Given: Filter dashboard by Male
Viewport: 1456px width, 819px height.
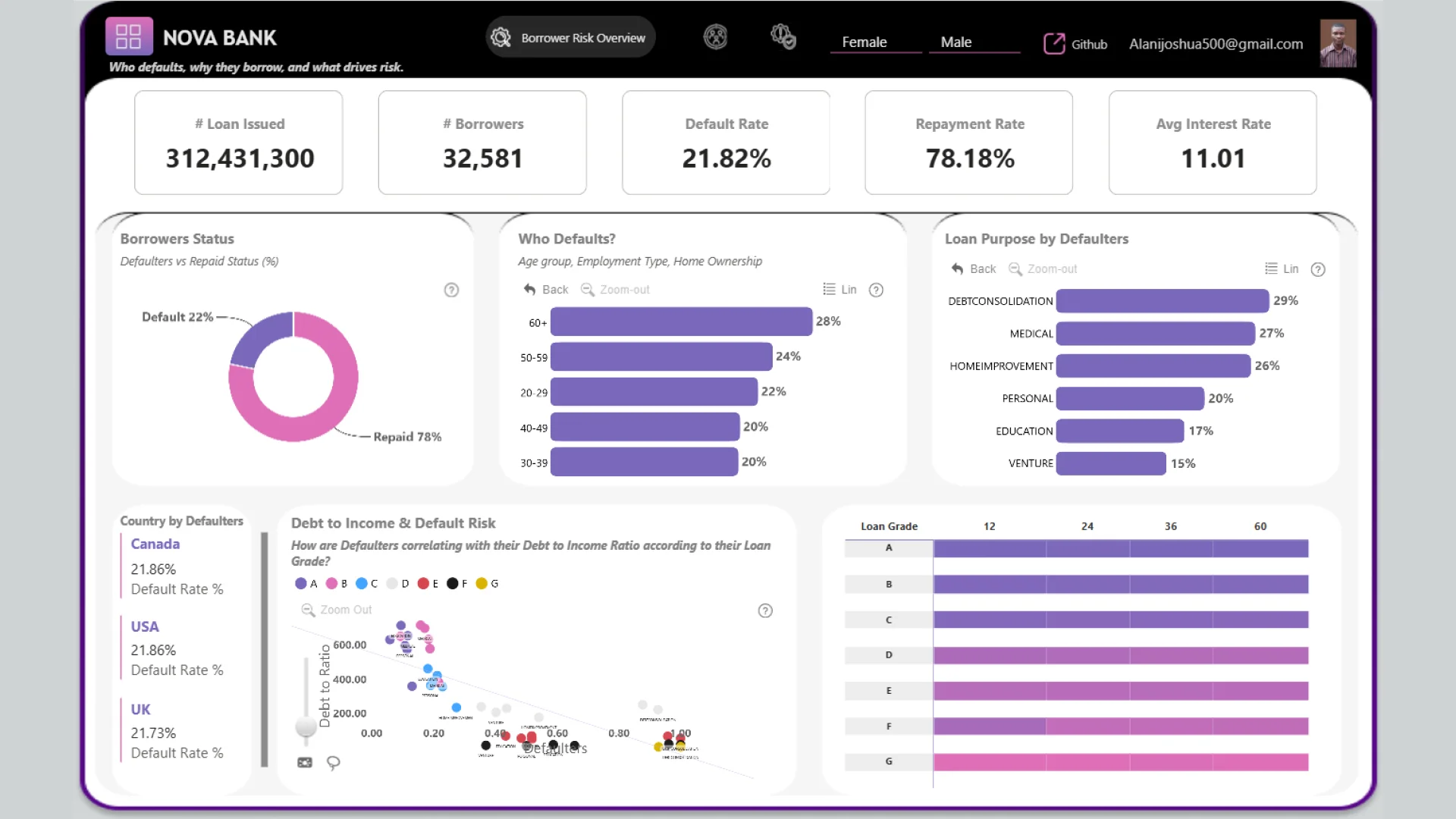Looking at the screenshot, I should (x=955, y=42).
